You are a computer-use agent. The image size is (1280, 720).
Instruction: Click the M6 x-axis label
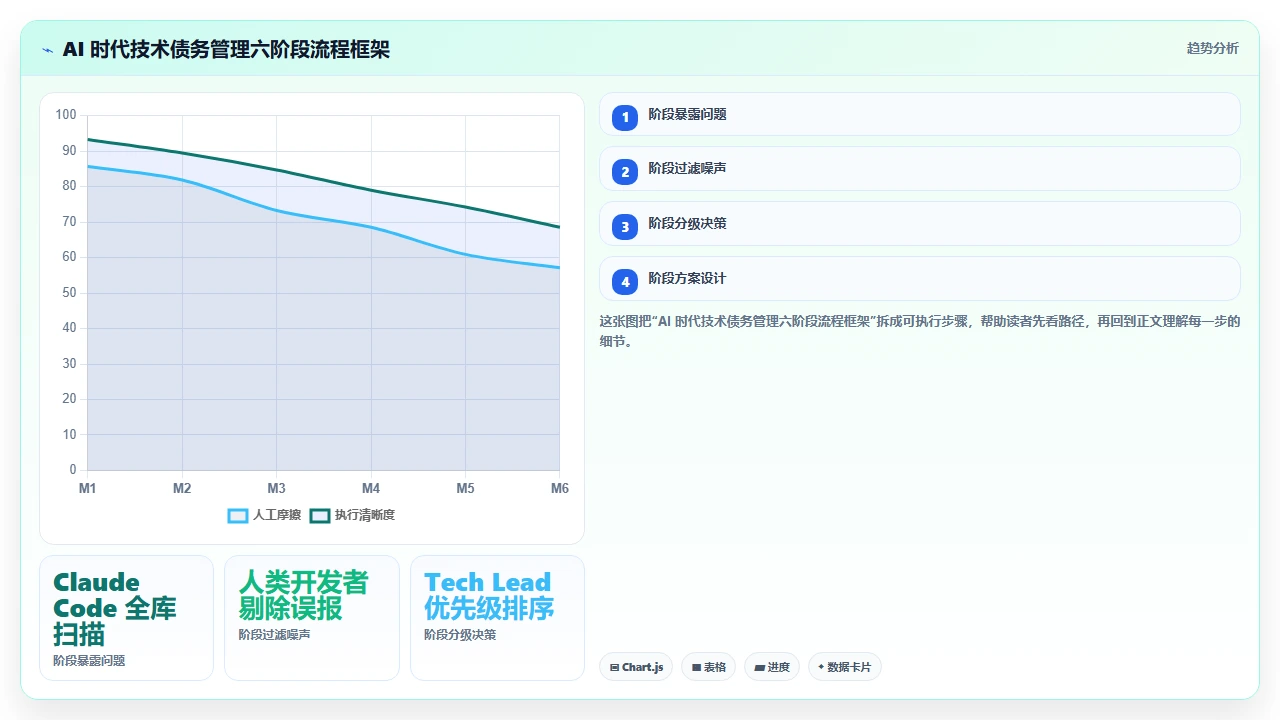pos(560,488)
